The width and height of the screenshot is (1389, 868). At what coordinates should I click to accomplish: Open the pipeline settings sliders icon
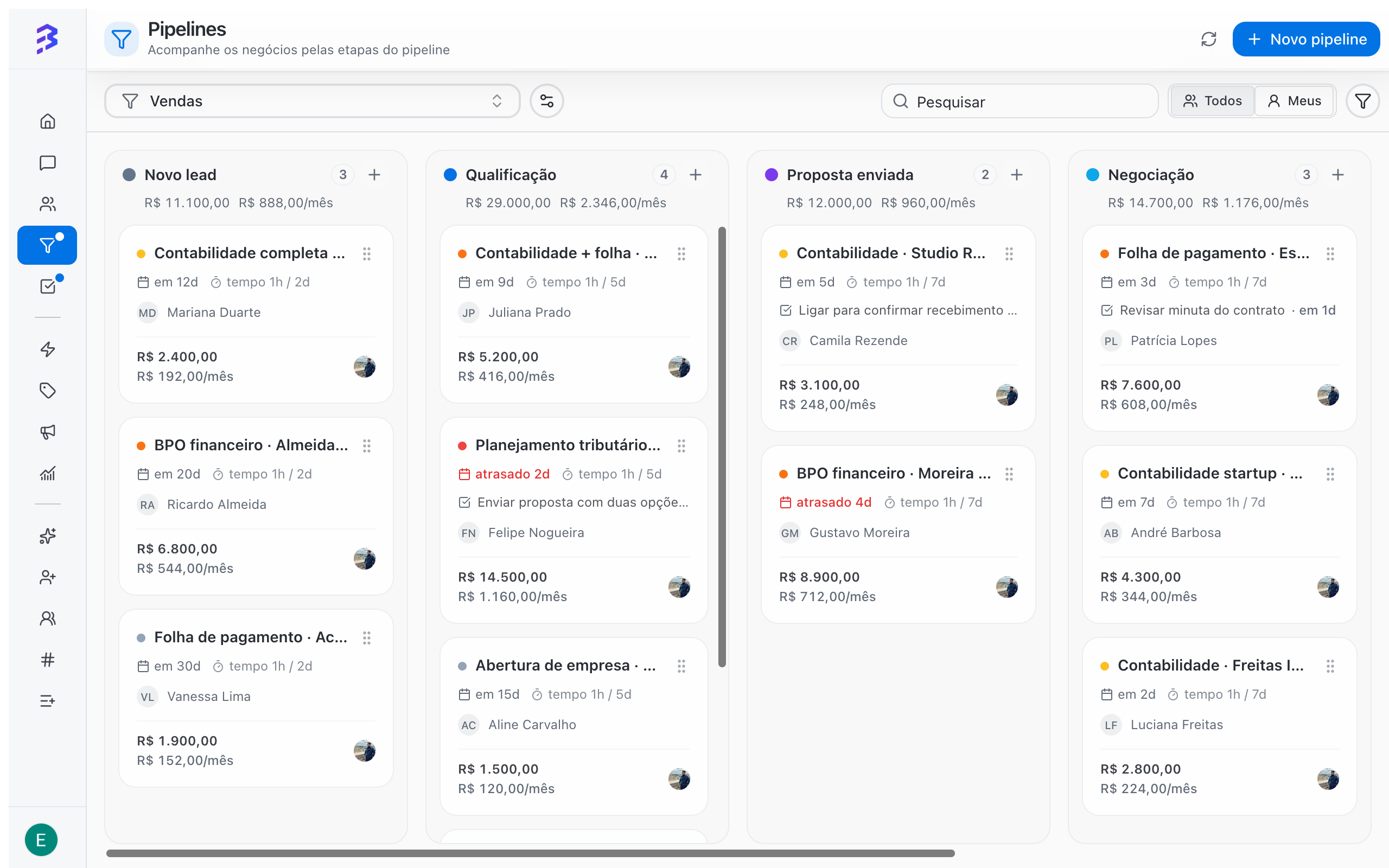point(546,101)
